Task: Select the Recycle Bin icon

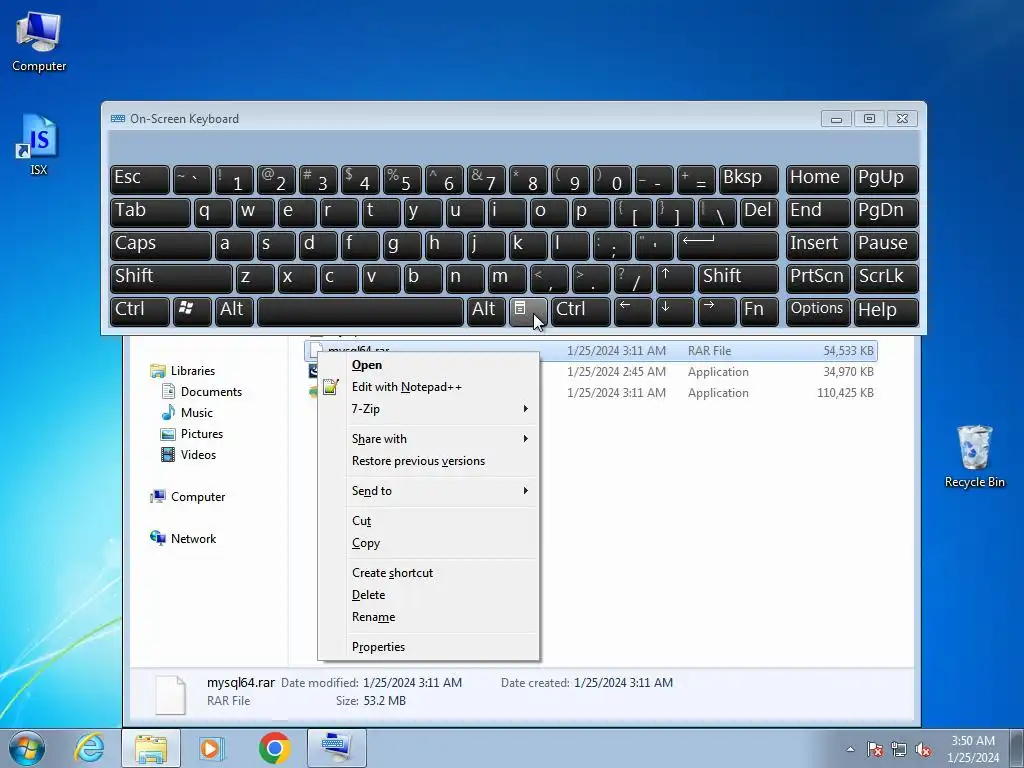Action: click(974, 456)
